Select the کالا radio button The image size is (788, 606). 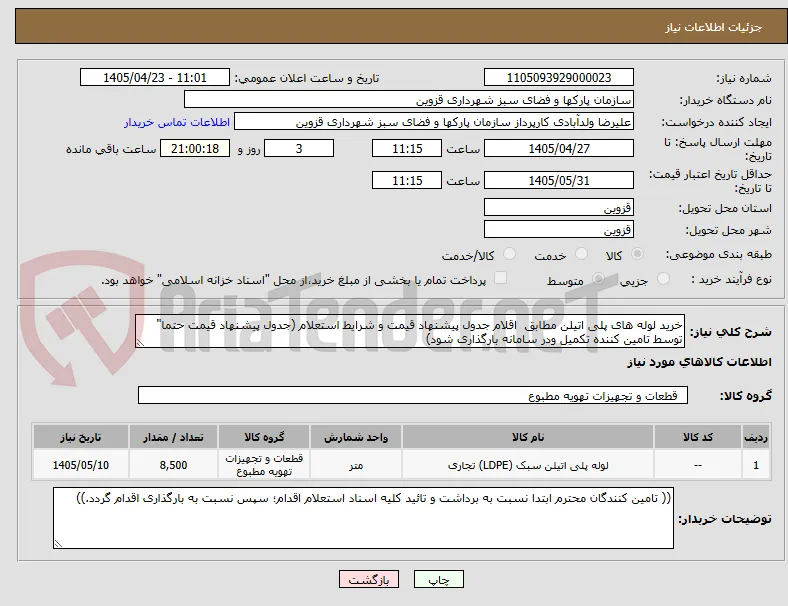pyautogui.click(x=637, y=254)
